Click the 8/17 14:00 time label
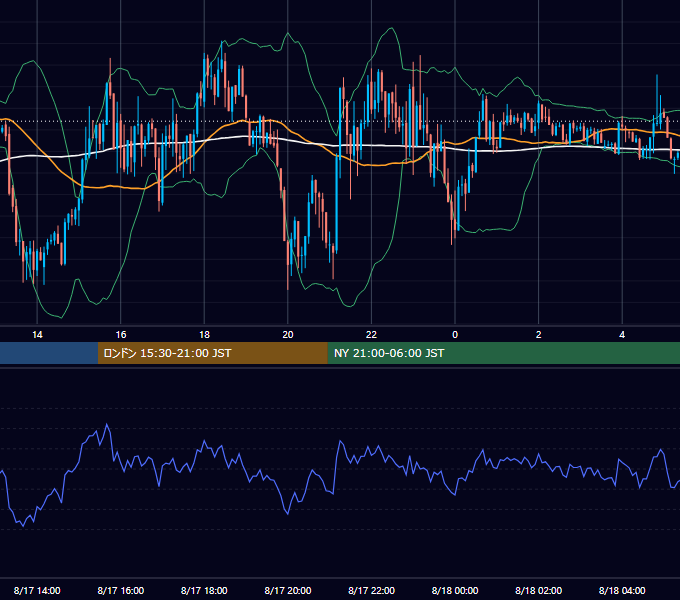Image resolution: width=680 pixels, height=600 pixels. [x=37, y=590]
